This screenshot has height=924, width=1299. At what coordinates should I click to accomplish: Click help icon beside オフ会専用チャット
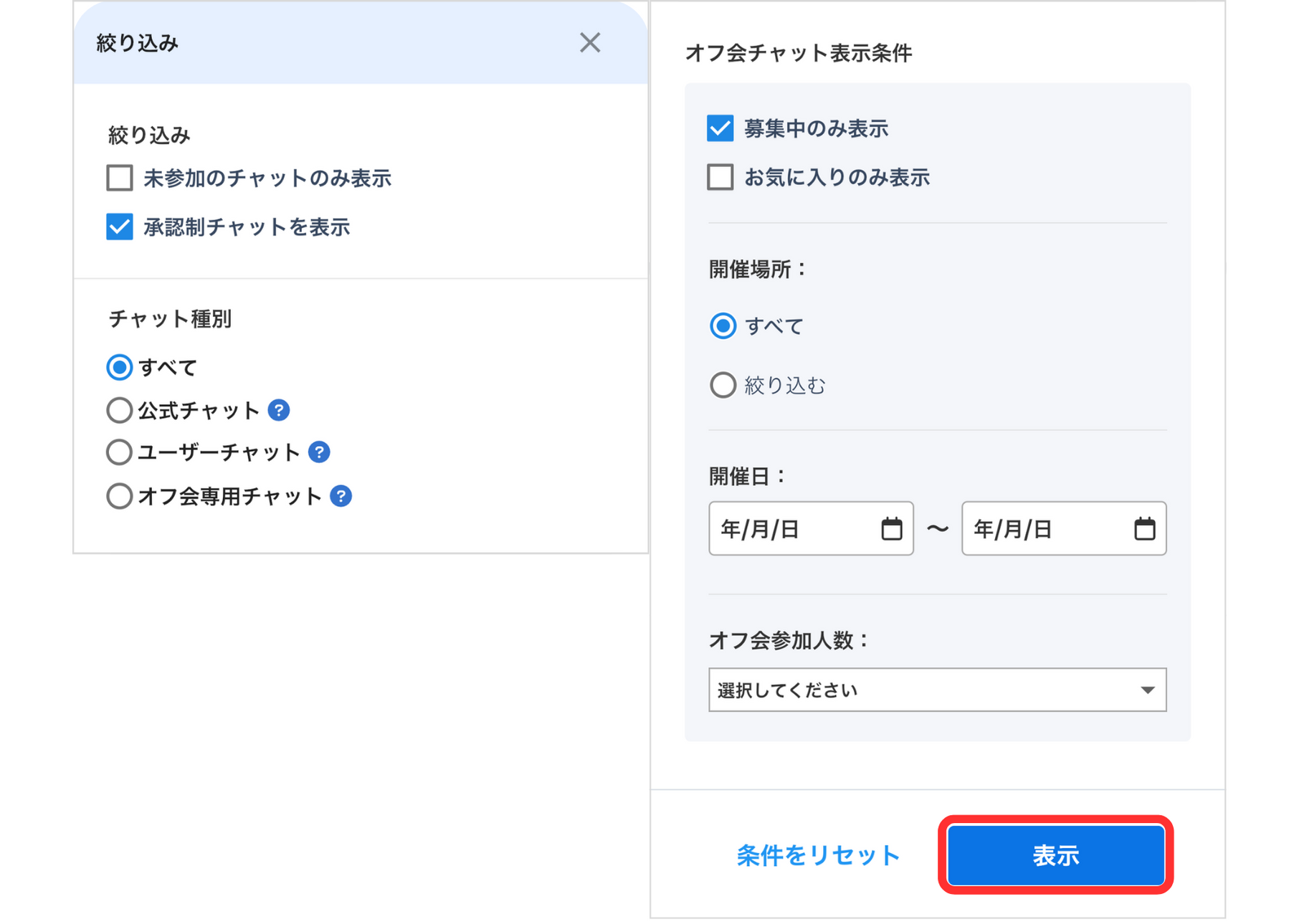(x=341, y=496)
